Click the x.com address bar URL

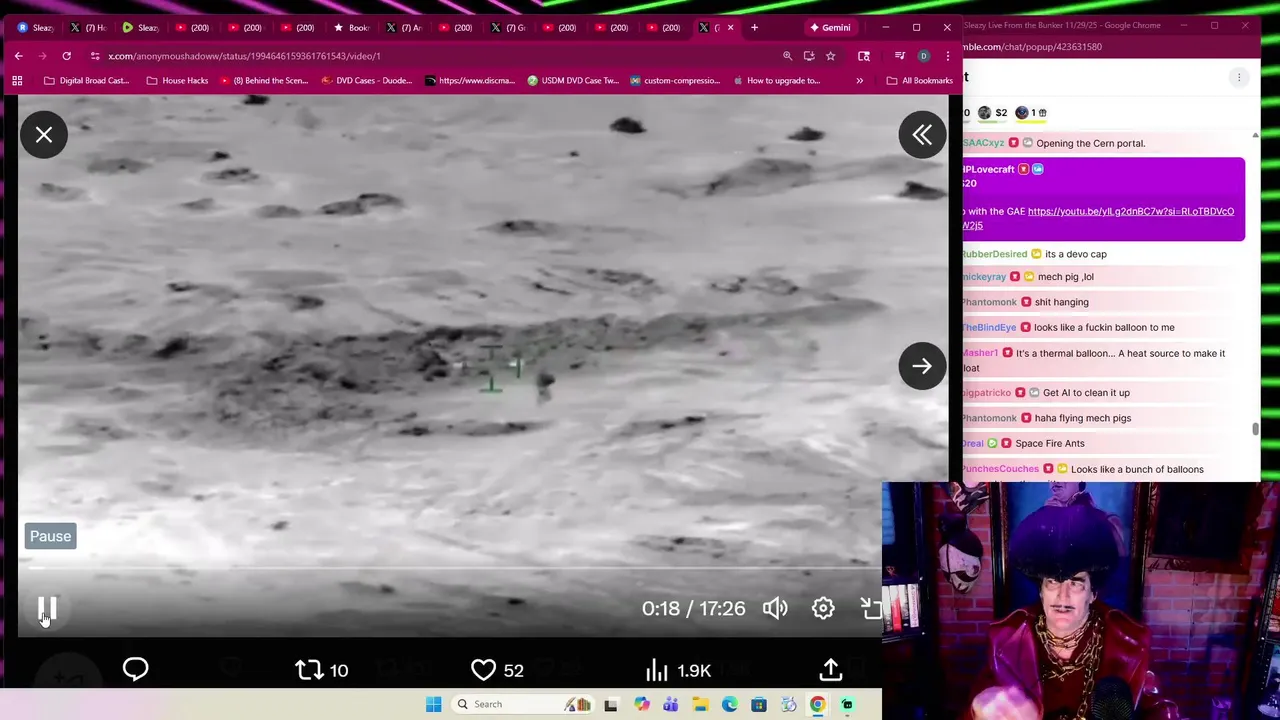click(x=244, y=56)
